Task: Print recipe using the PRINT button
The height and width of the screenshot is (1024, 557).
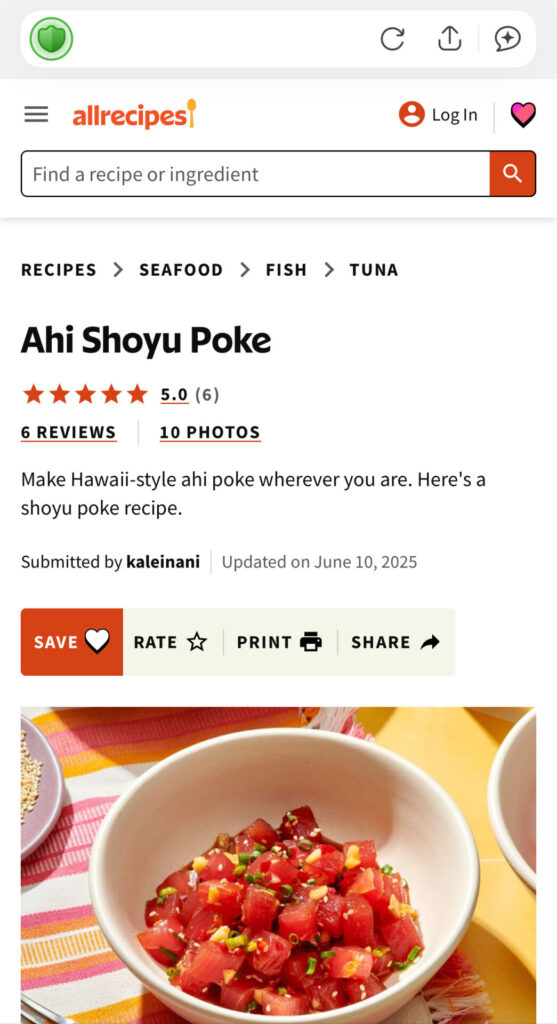Action: coord(279,642)
